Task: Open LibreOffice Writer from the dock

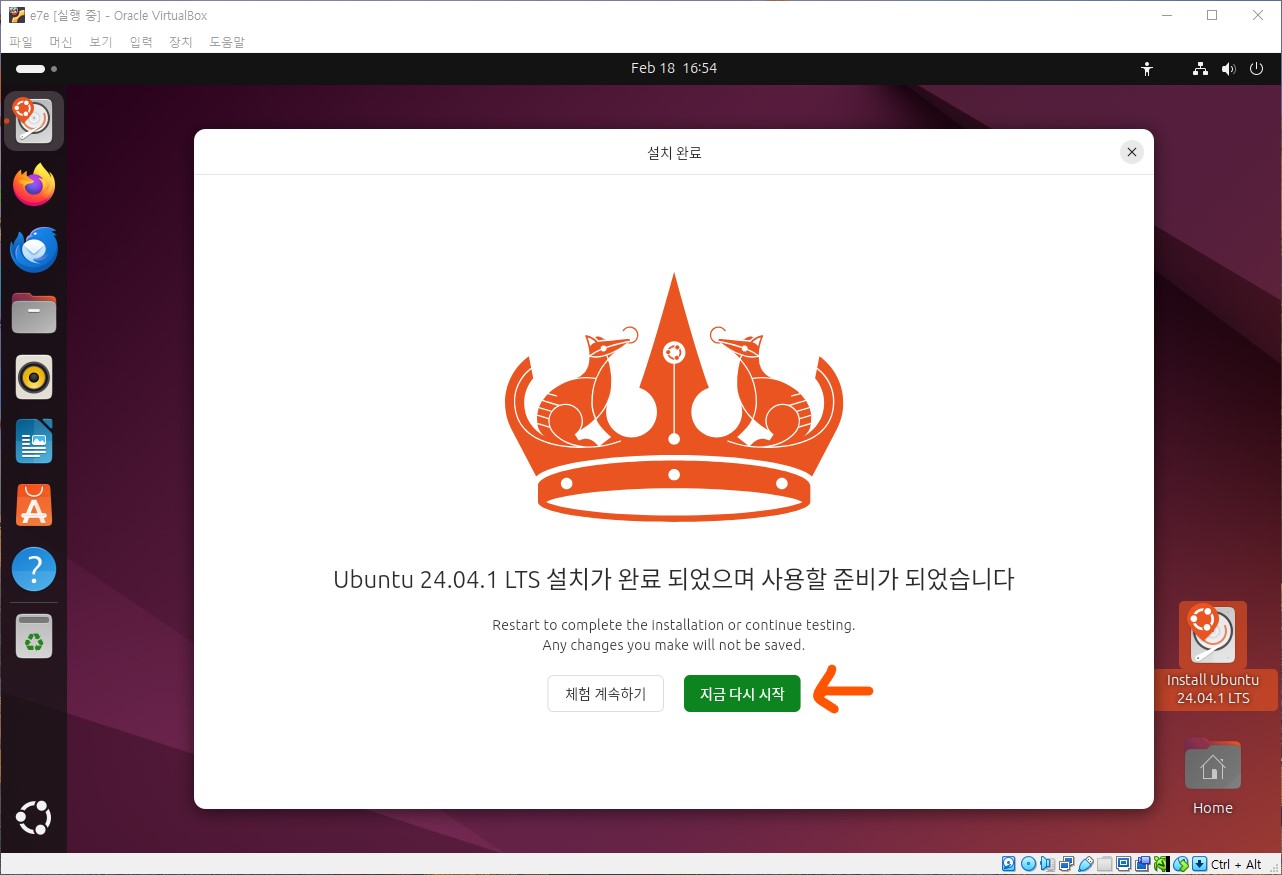Action: 34,442
